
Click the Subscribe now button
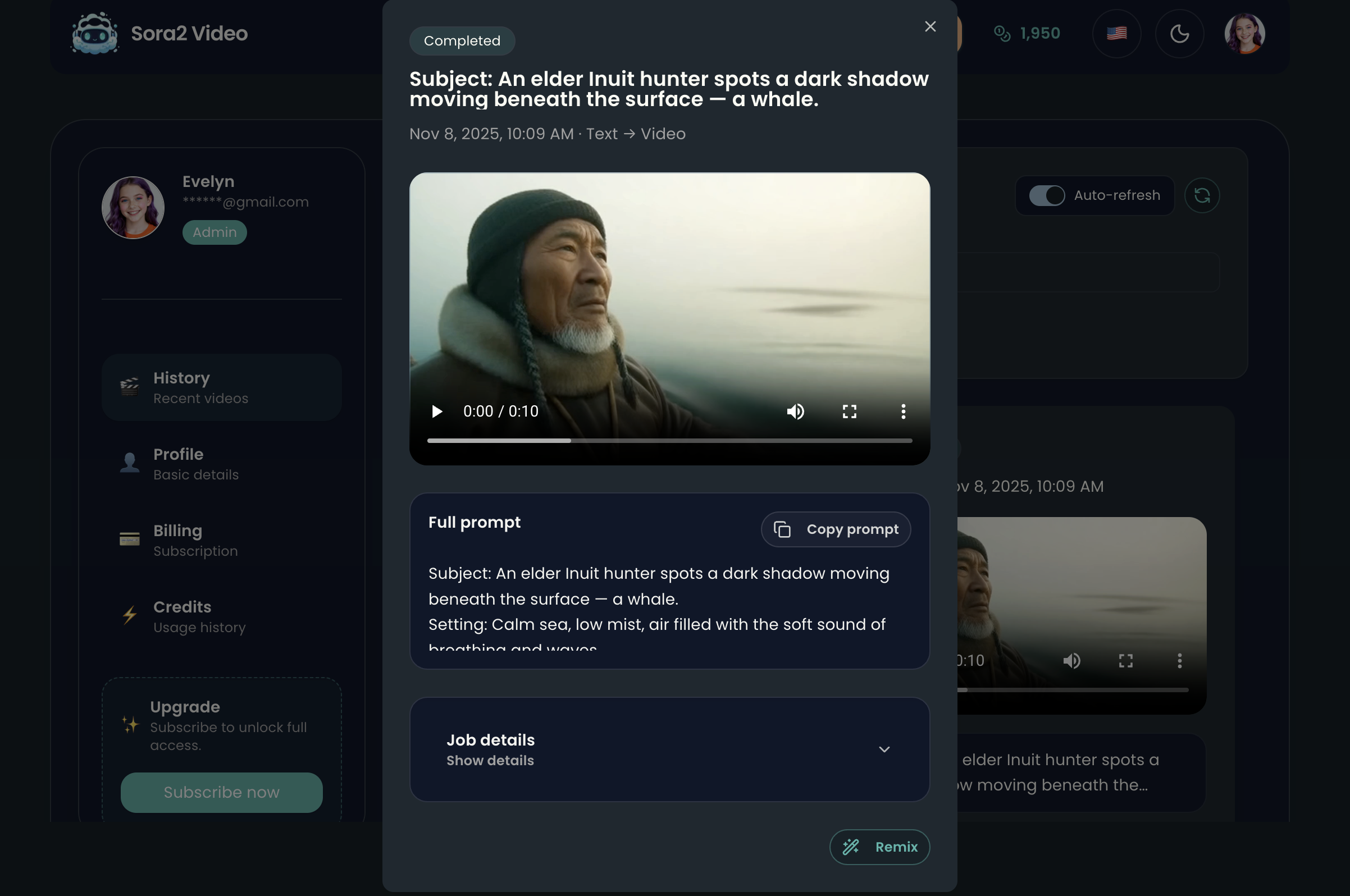(x=221, y=793)
